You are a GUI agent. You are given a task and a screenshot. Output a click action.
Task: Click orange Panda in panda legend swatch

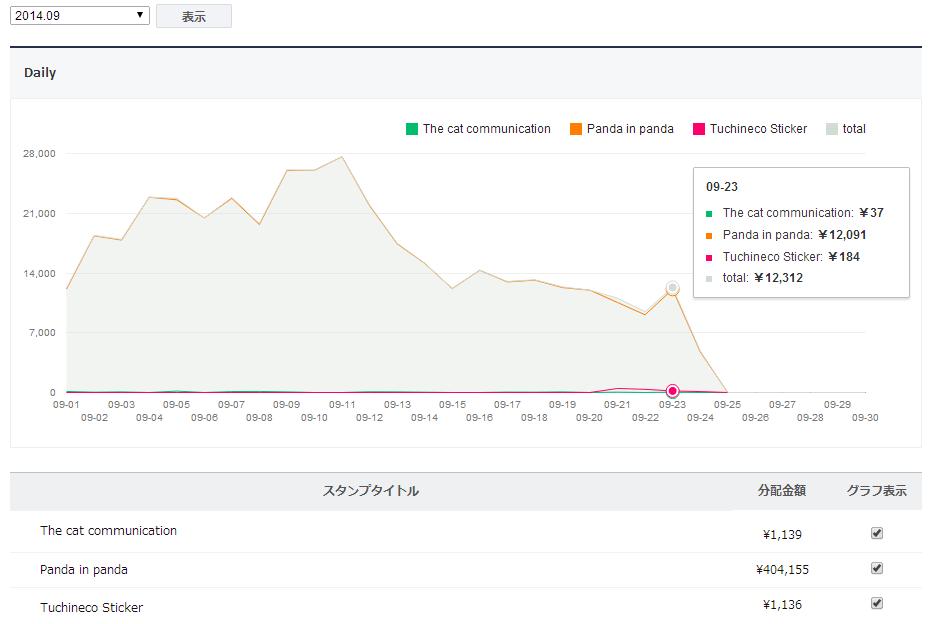click(576, 129)
